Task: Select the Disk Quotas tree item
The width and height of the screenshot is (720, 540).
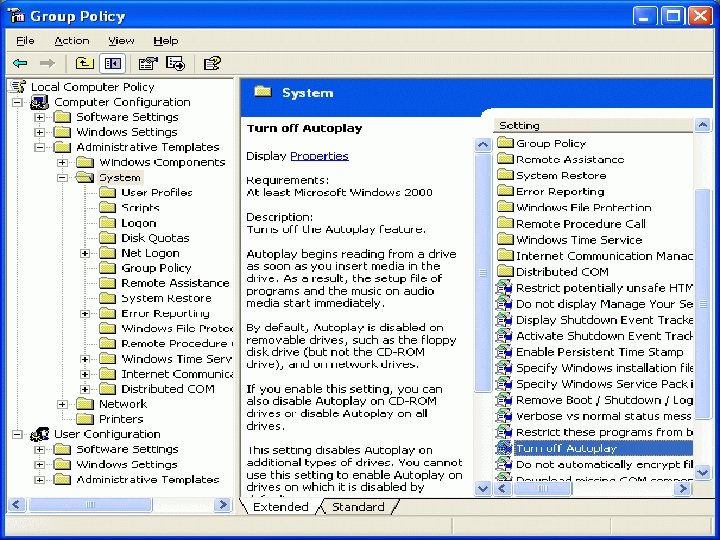Action: pos(155,238)
